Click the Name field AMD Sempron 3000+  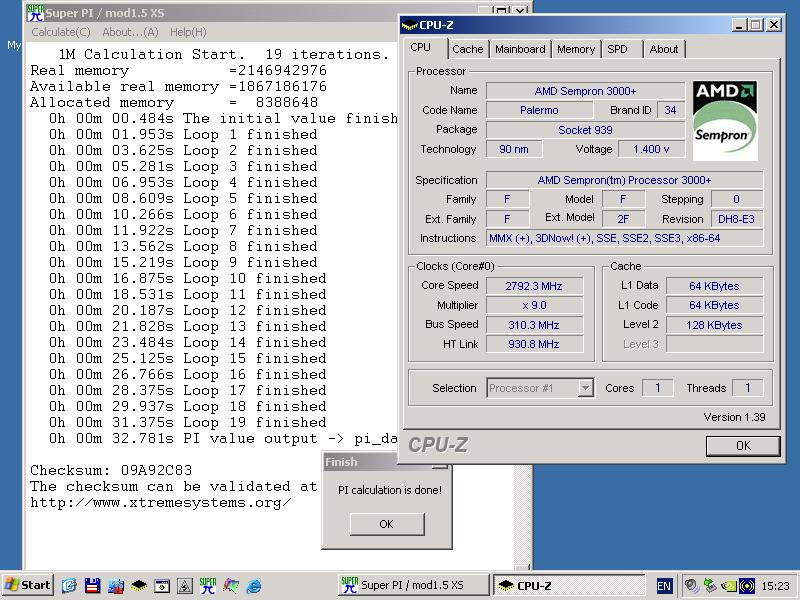pos(585,91)
